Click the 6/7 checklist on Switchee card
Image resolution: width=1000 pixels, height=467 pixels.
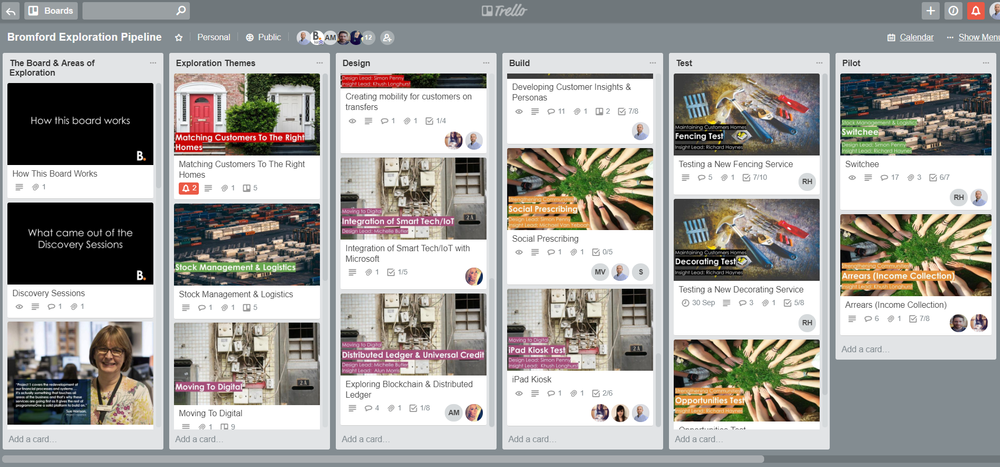point(939,177)
